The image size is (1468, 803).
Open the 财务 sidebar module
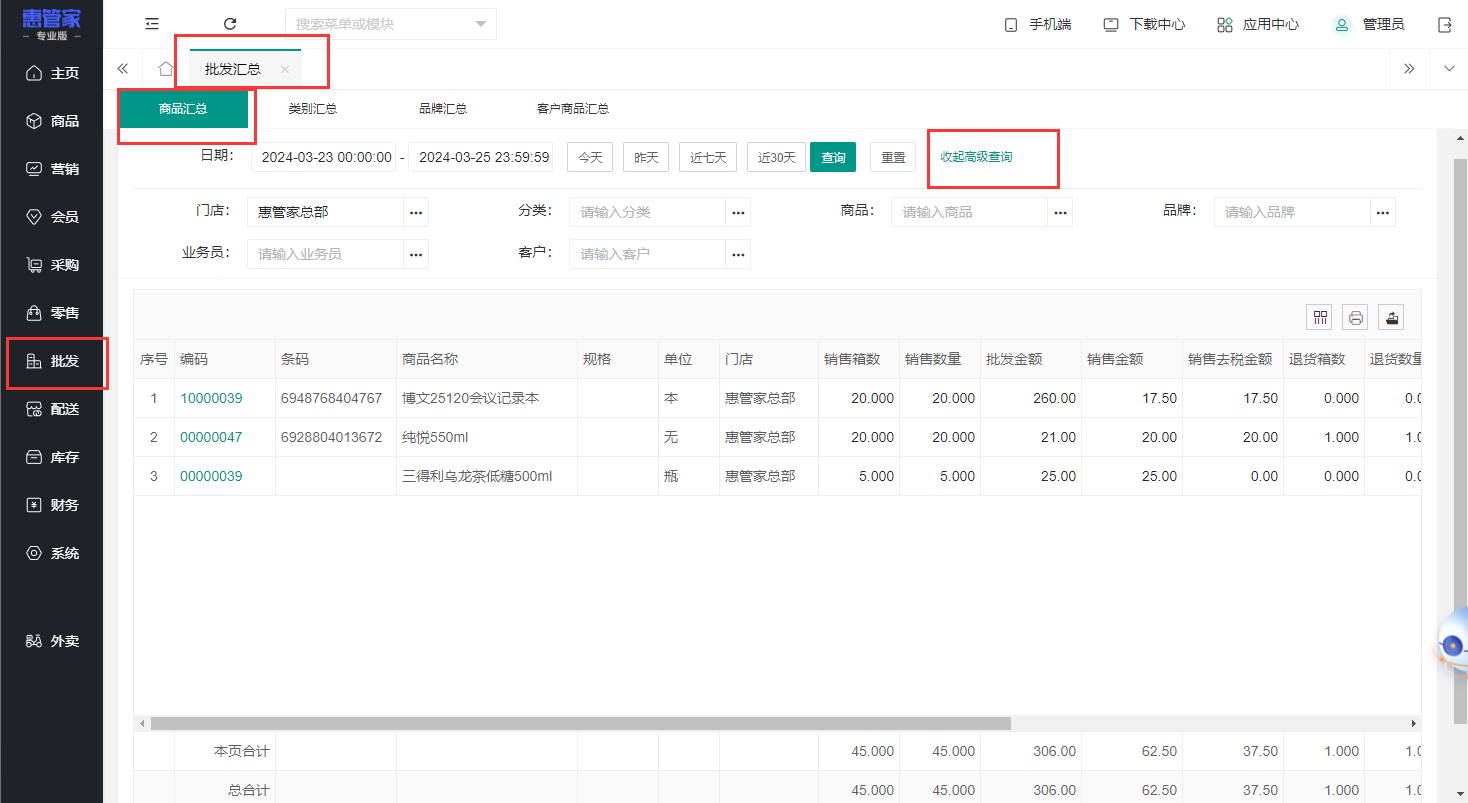(52, 505)
